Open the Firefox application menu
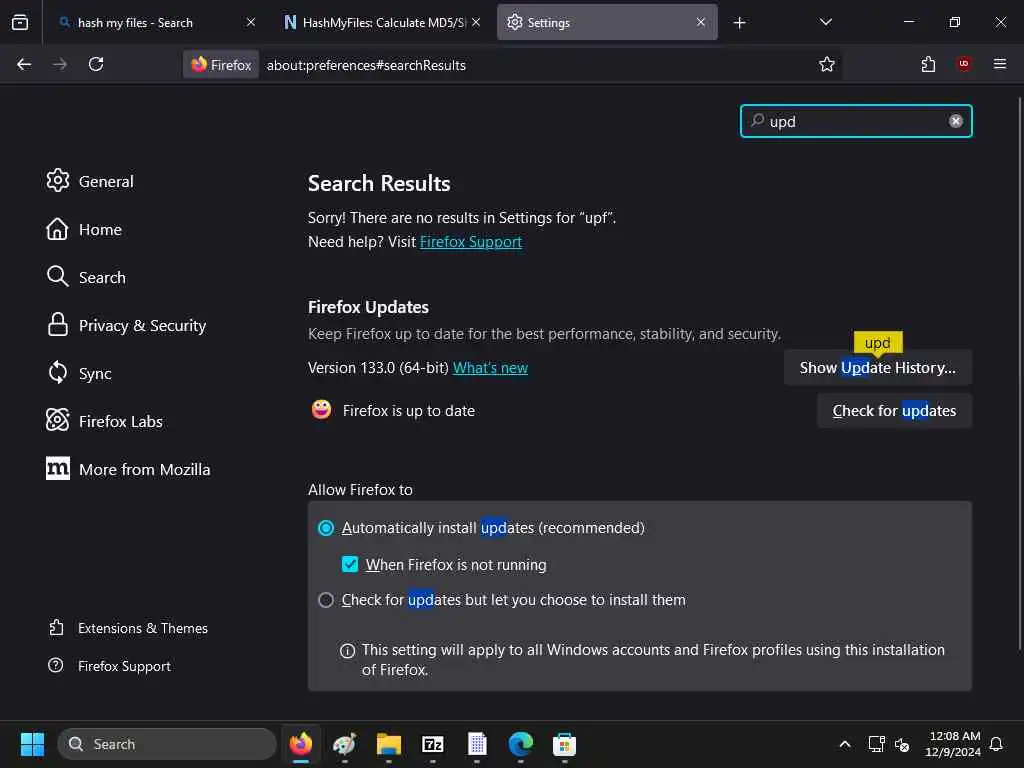The image size is (1024, 768). pos(1000,64)
